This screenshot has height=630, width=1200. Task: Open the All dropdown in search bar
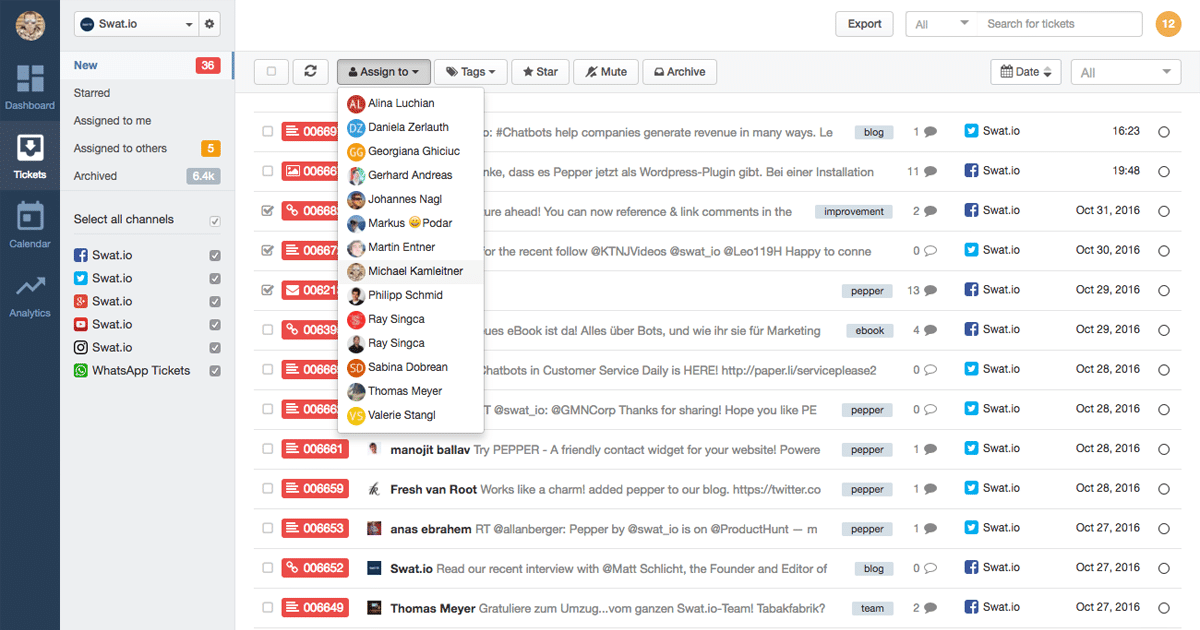(x=942, y=24)
